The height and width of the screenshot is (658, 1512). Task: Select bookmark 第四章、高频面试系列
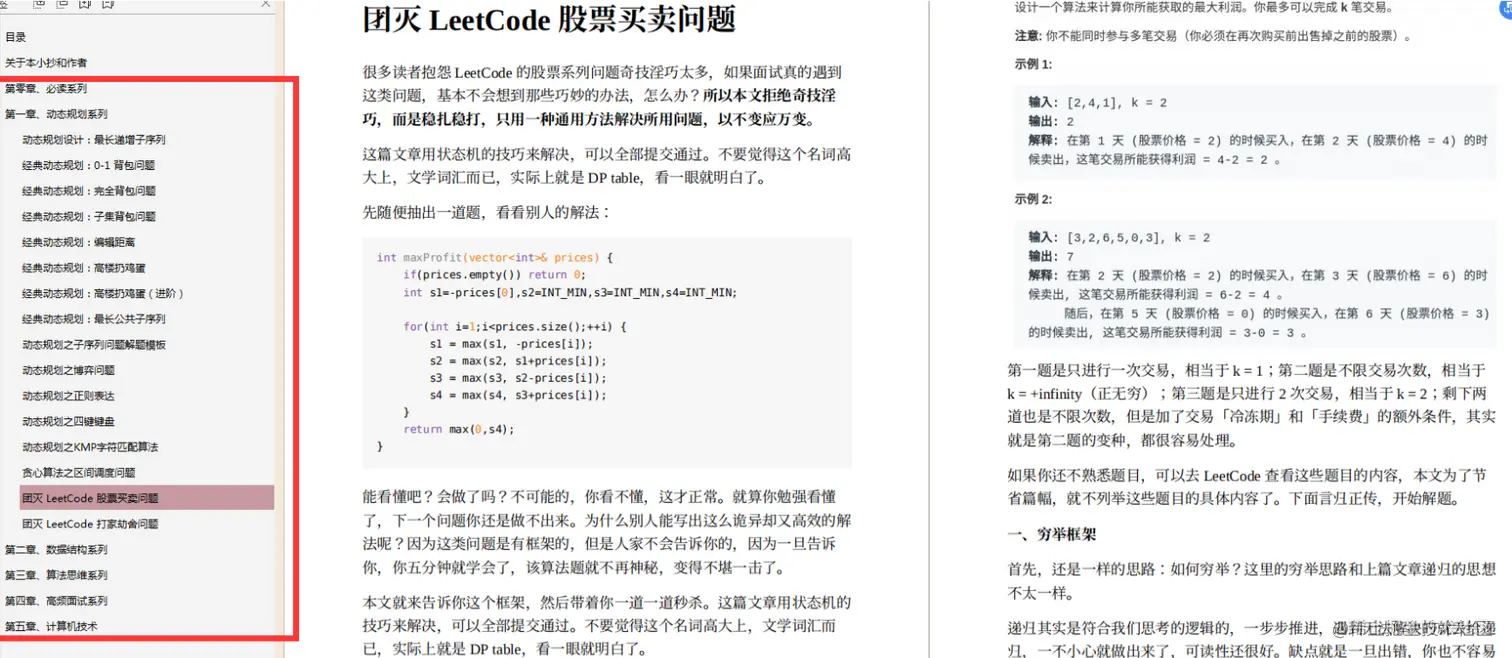56,601
